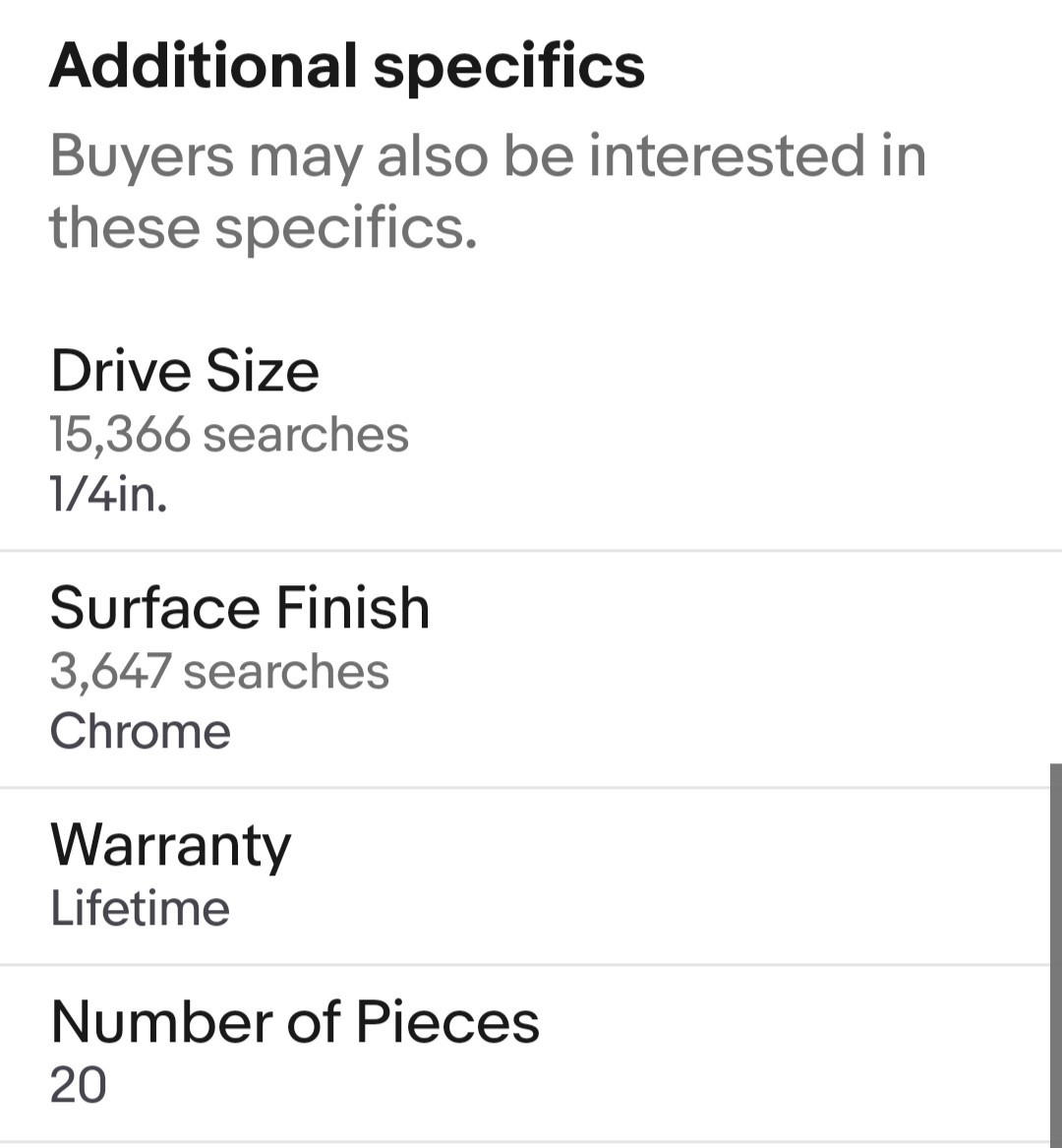Image resolution: width=1062 pixels, height=1148 pixels.
Task: Change the 20 pieces value
Action: pyautogui.click(x=79, y=1085)
